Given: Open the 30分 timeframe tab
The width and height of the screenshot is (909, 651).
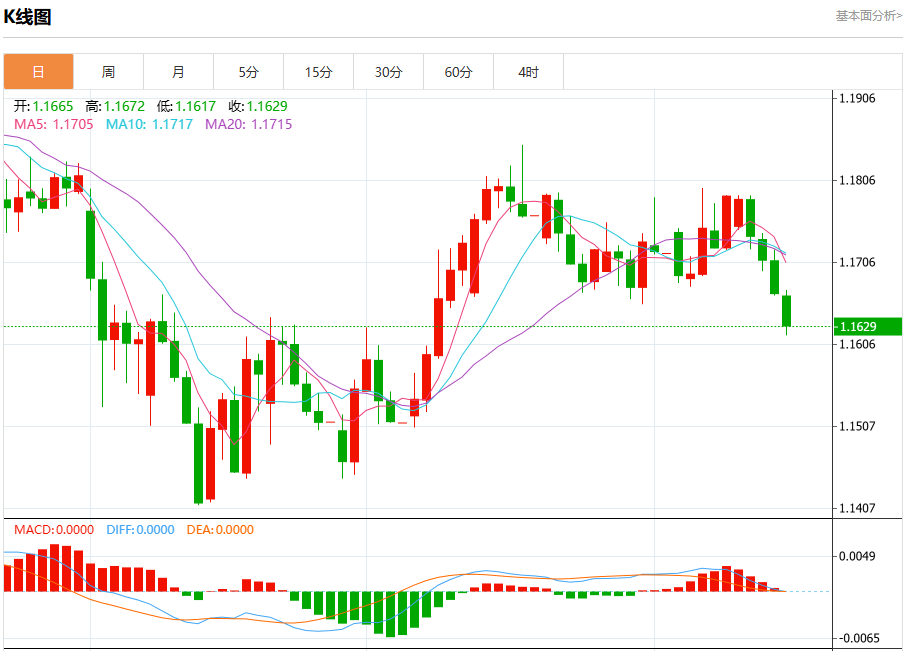Looking at the screenshot, I should click(388, 72).
